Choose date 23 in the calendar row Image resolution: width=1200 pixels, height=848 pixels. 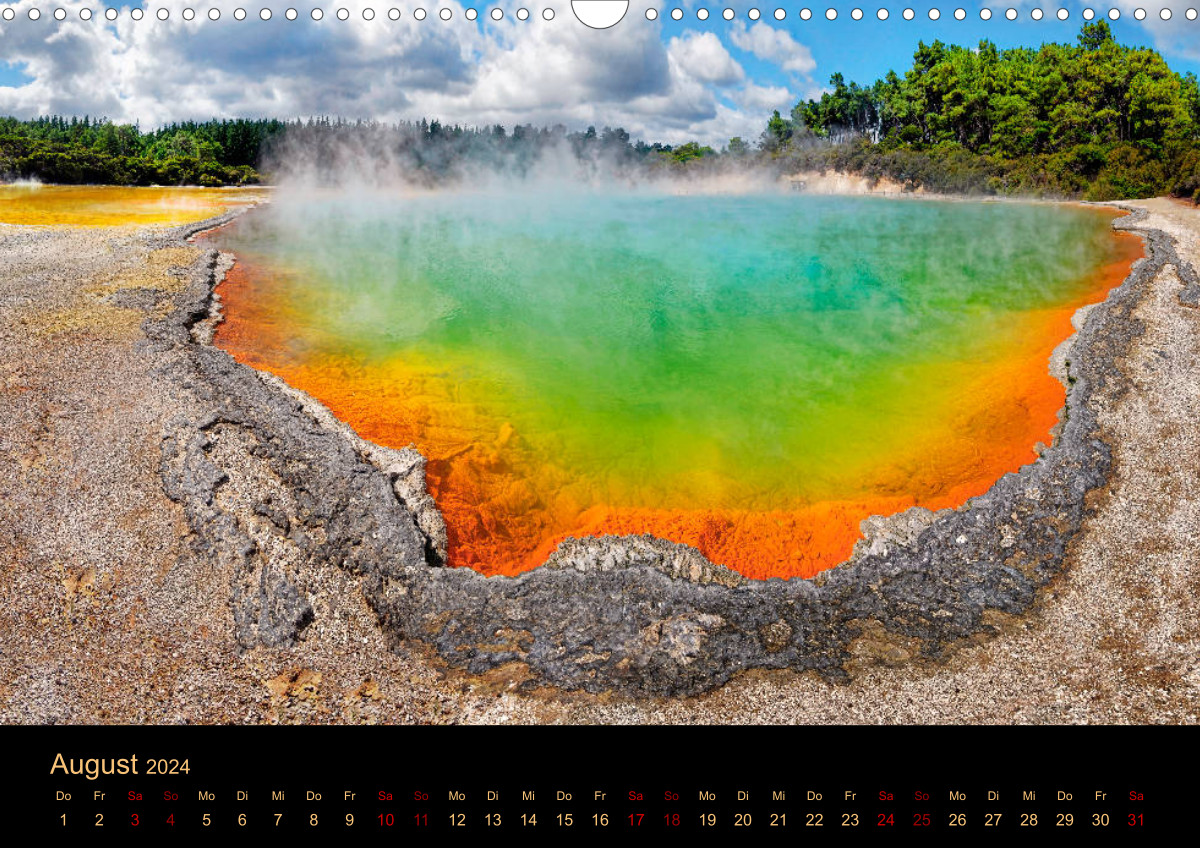[x=850, y=820]
